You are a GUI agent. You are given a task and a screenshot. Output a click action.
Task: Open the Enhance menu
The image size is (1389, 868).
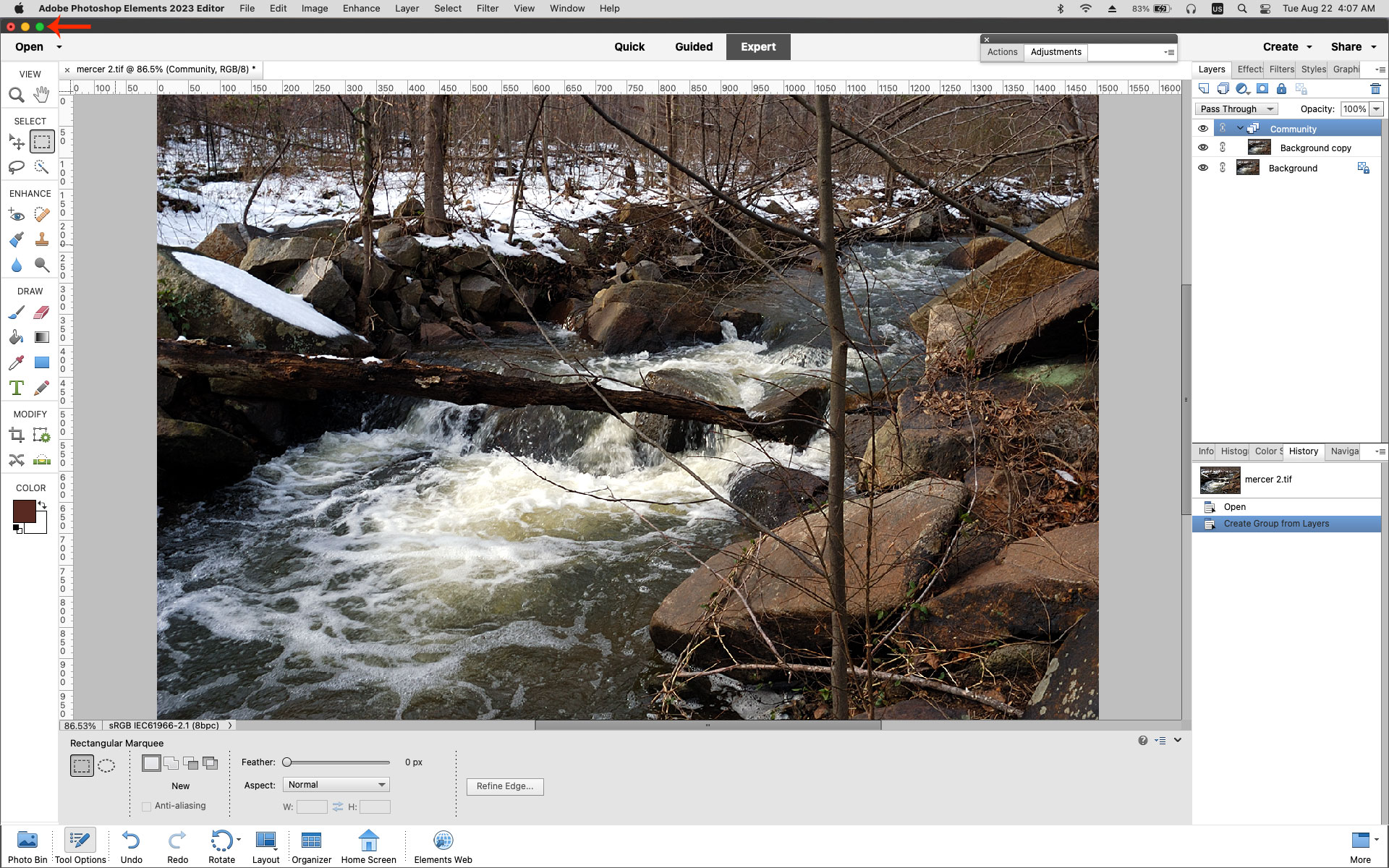click(x=361, y=8)
